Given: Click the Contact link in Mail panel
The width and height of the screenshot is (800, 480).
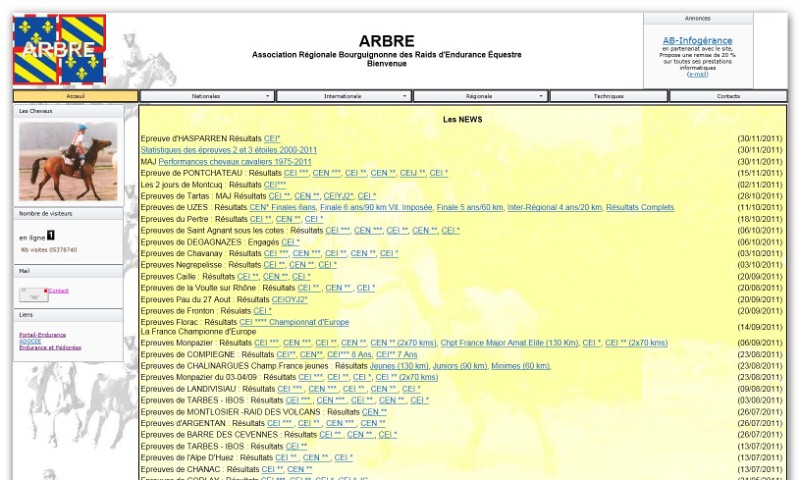Looking at the screenshot, I should point(59,291).
